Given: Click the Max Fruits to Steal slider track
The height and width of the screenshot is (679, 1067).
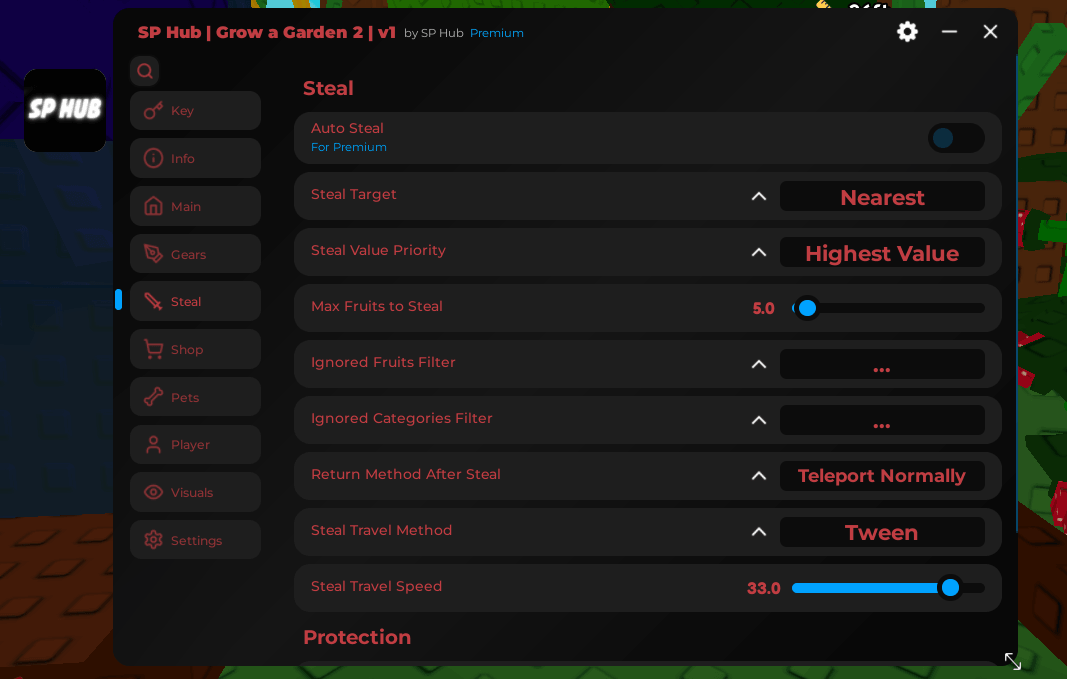Looking at the screenshot, I should click(888, 308).
